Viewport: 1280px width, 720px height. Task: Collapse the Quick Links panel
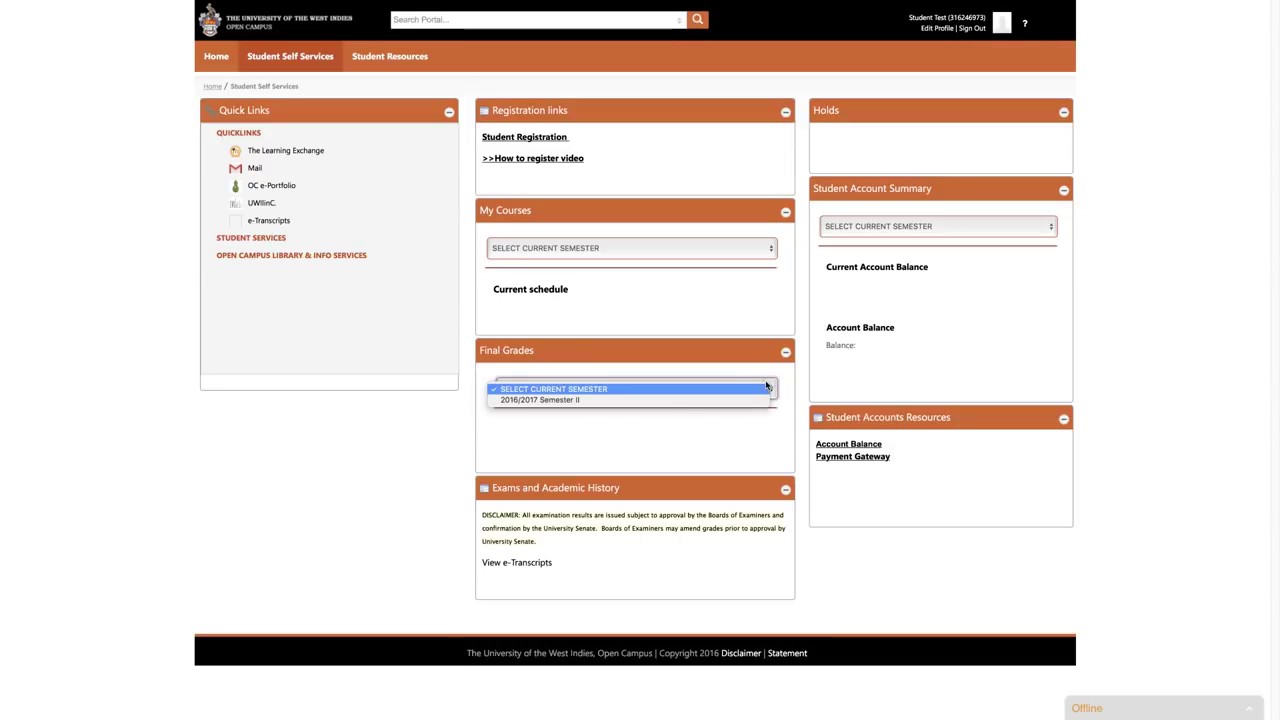coord(449,112)
